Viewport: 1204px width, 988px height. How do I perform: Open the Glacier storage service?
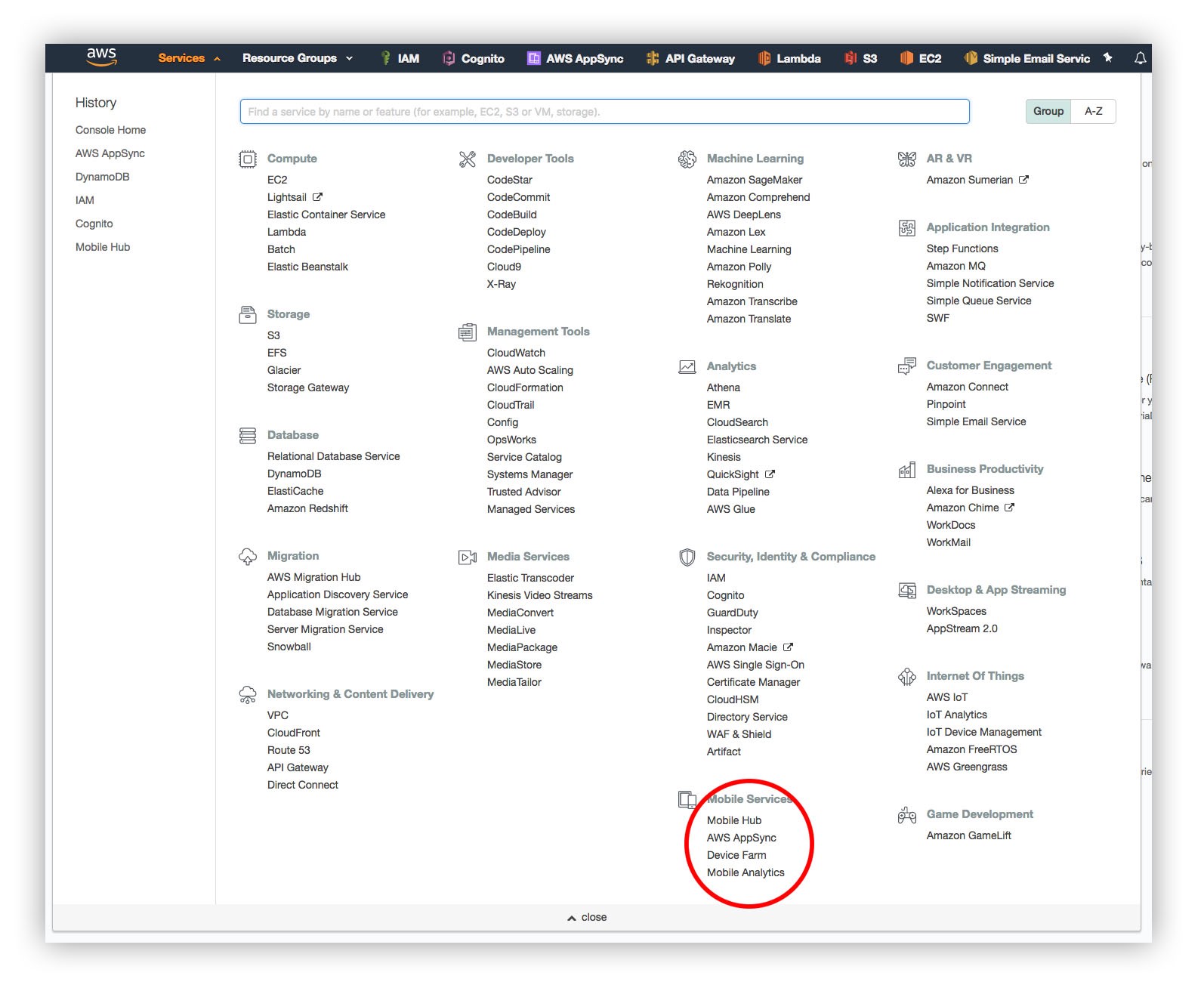pos(284,370)
